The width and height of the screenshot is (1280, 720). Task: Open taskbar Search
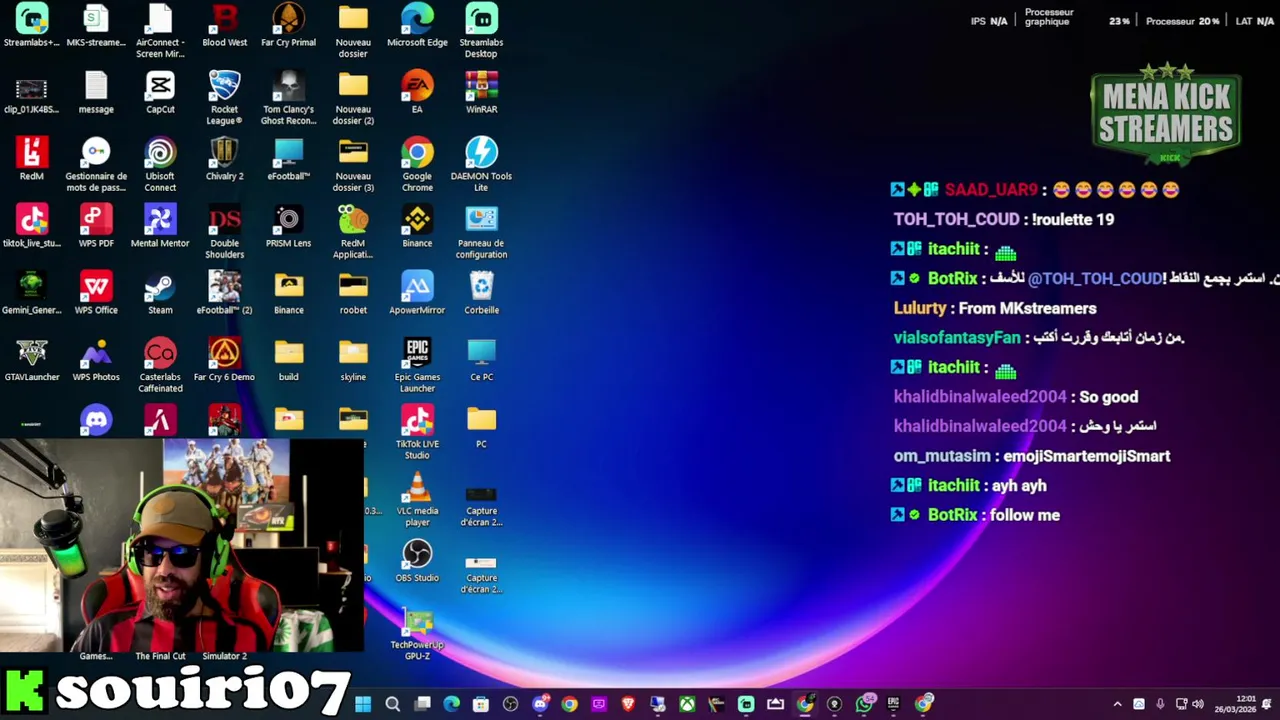392,704
